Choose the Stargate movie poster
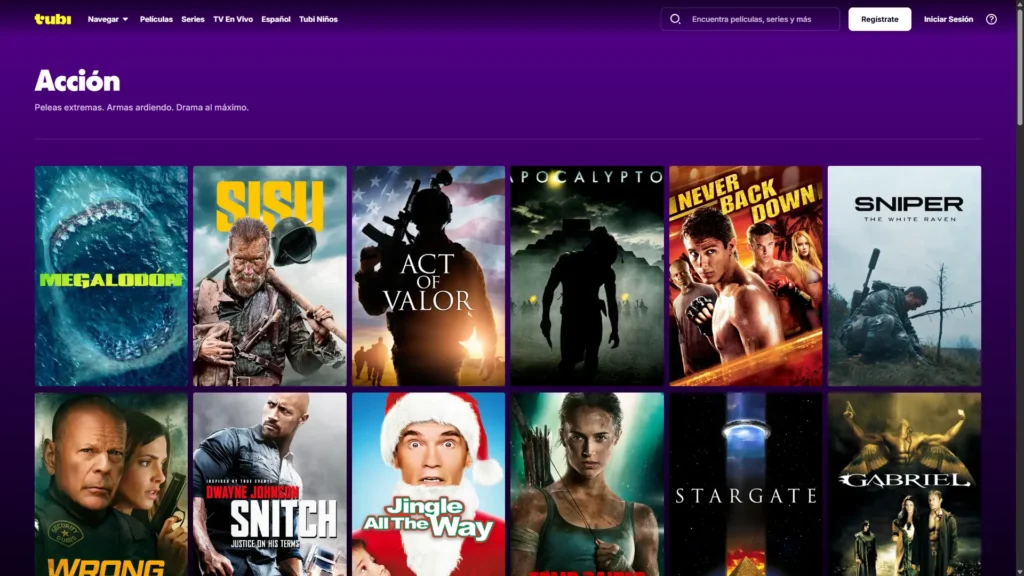This screenshot has height=576, width=1024. (x=746, y=484)
